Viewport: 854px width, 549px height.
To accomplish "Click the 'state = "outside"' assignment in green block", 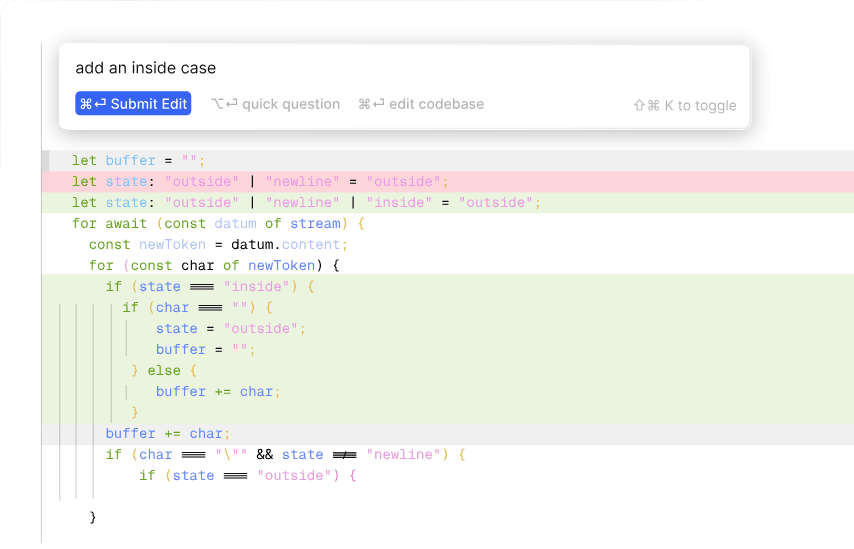I will click(230, 328).
